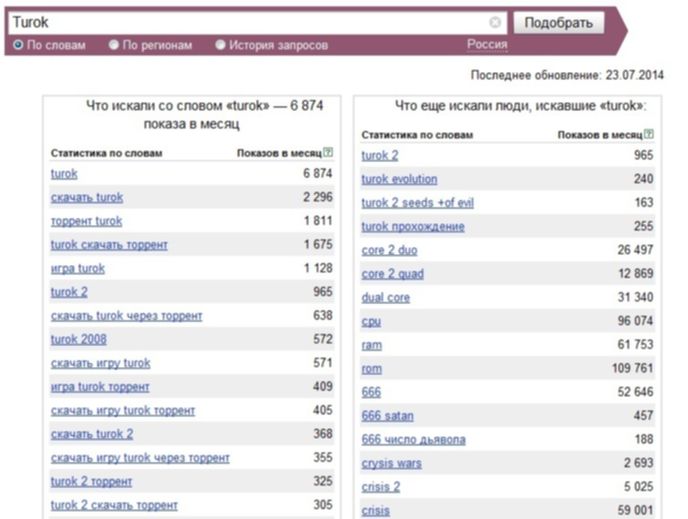Screen dimensions: 688x519
Task: Open the 'rom' link
Action: click(372, 369)
